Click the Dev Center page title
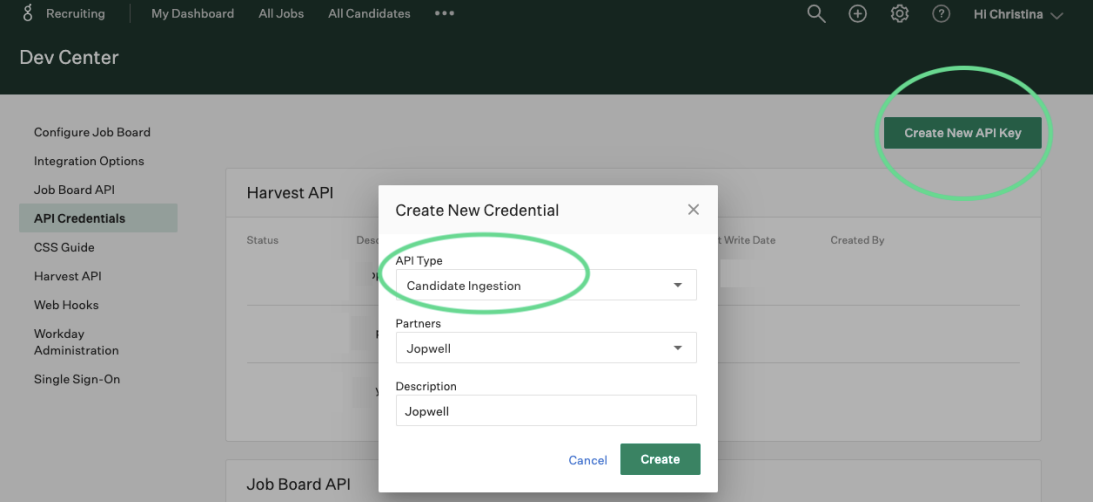The image size is (1094, 504). (69, 57)
